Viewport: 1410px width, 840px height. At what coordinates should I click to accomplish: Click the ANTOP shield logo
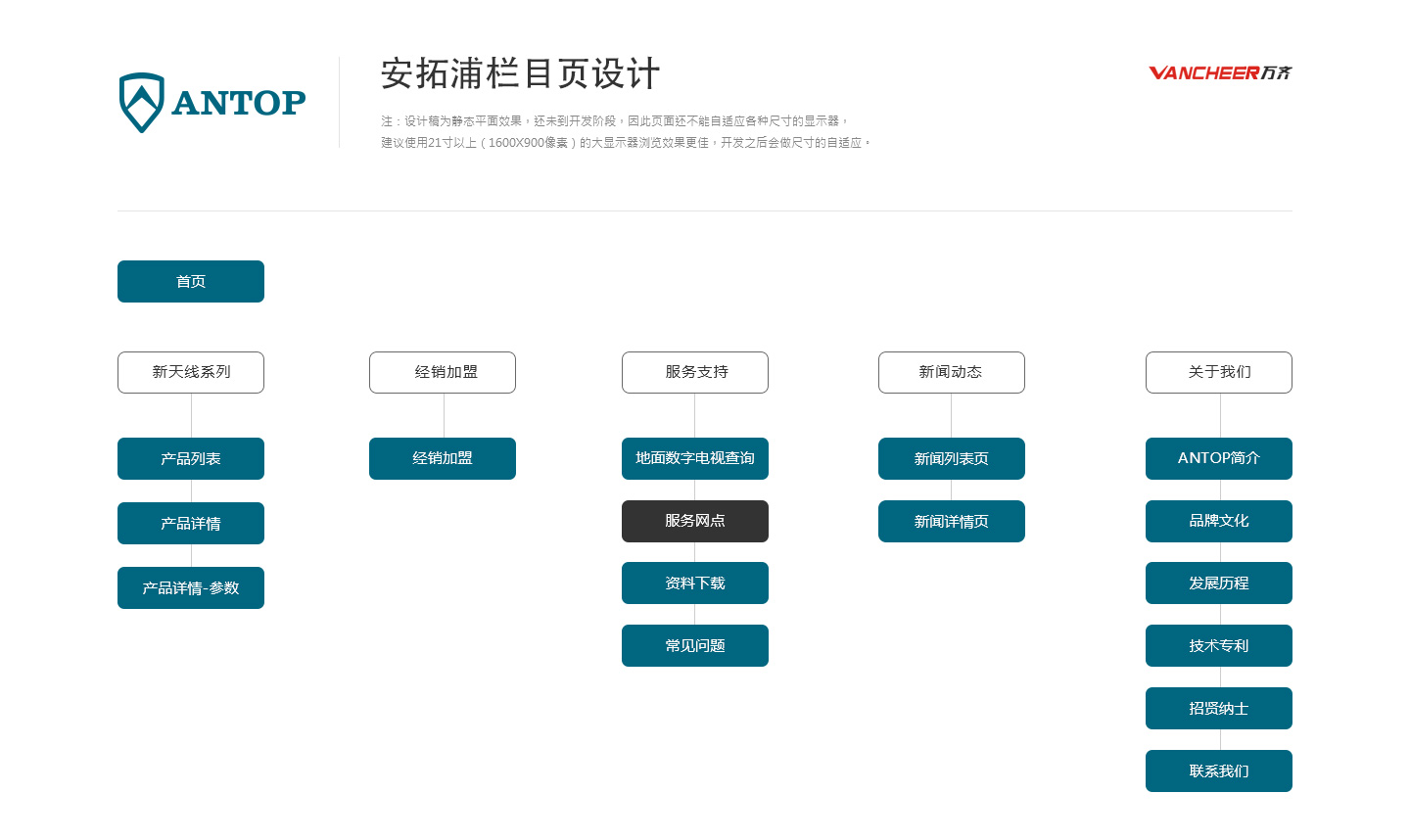211,102
